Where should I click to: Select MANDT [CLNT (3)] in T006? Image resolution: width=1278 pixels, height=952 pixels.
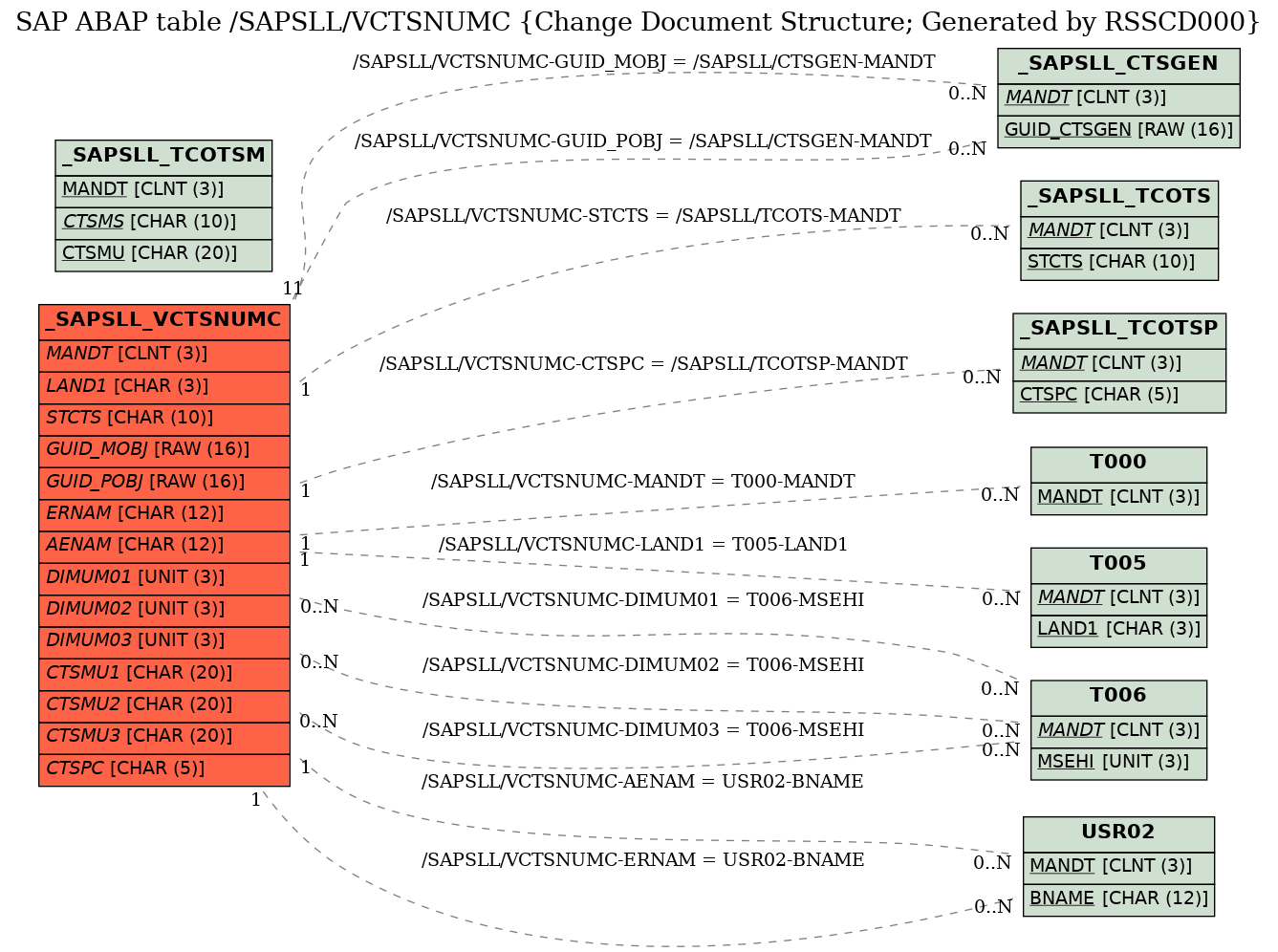[1118, 730]
